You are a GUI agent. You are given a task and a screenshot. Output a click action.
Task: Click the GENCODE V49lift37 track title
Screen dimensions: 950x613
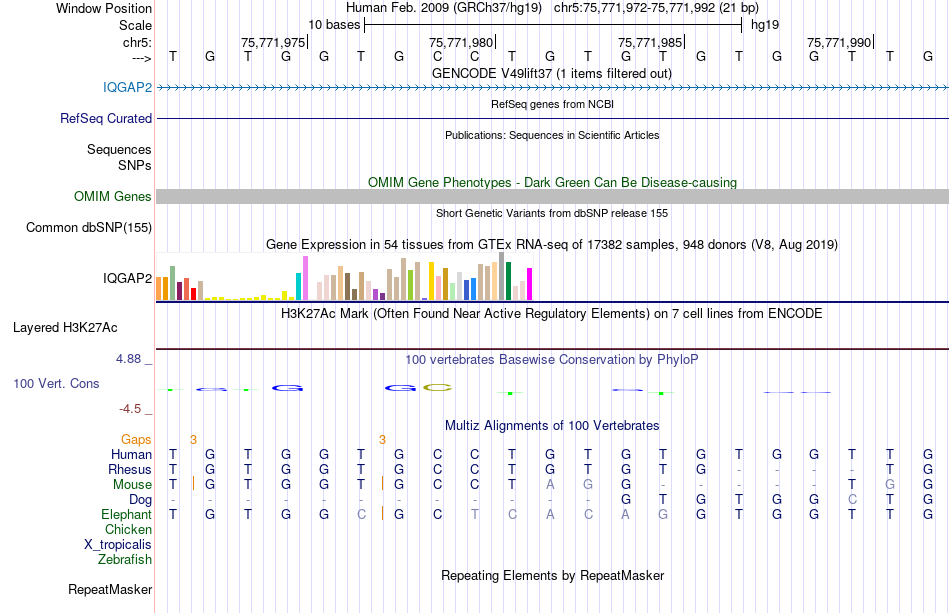[552, 73]
